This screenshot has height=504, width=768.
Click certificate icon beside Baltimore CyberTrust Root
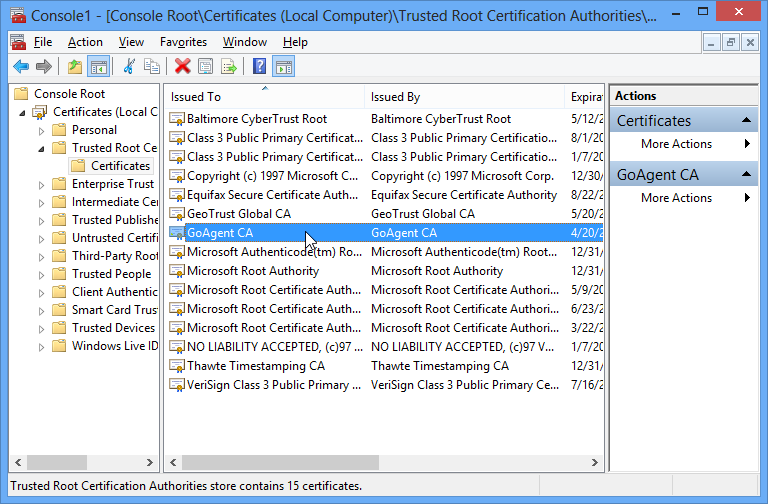click(176, 119)
